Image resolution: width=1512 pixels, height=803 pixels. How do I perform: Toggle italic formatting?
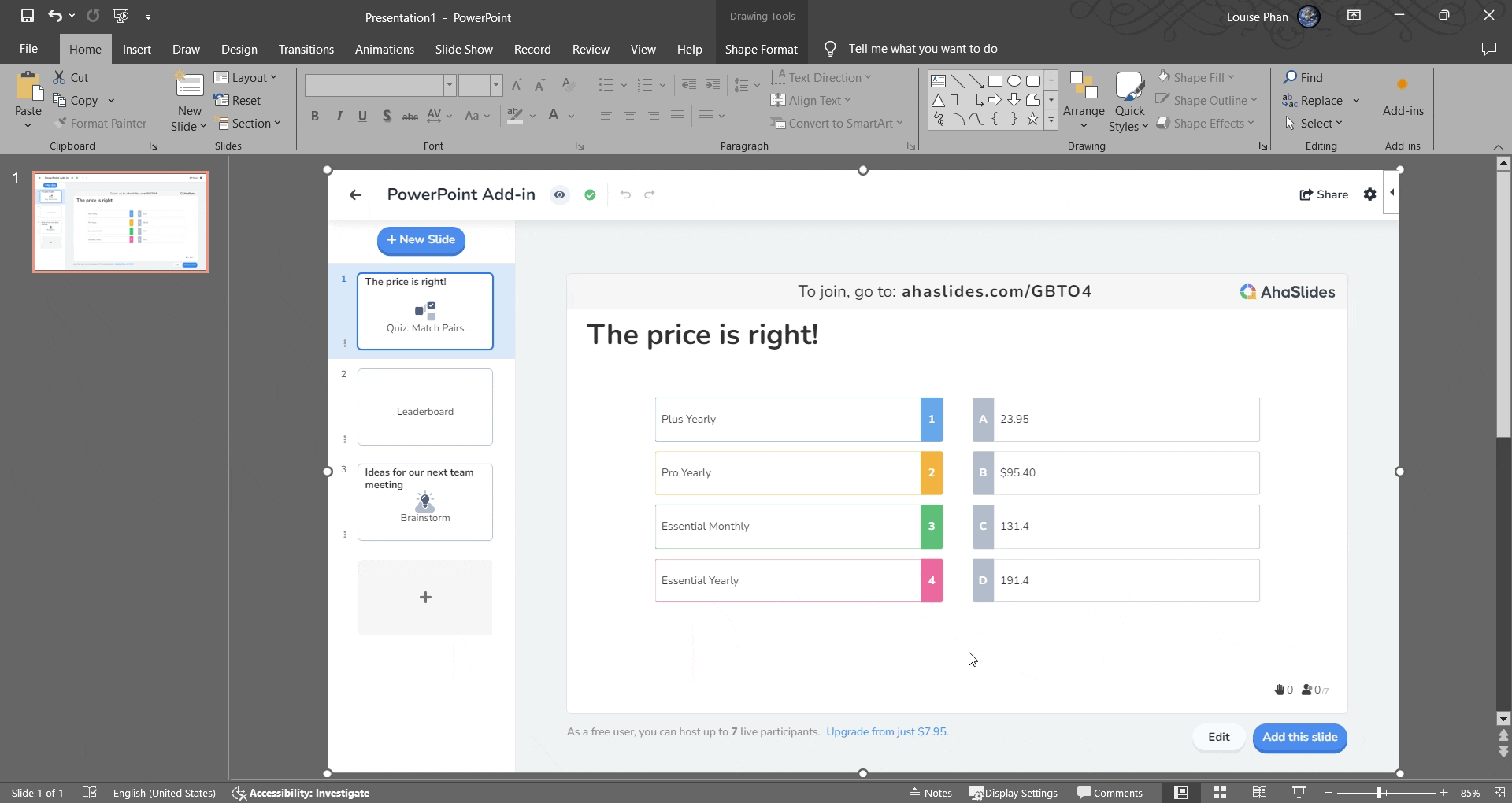(x=339, y=116)
